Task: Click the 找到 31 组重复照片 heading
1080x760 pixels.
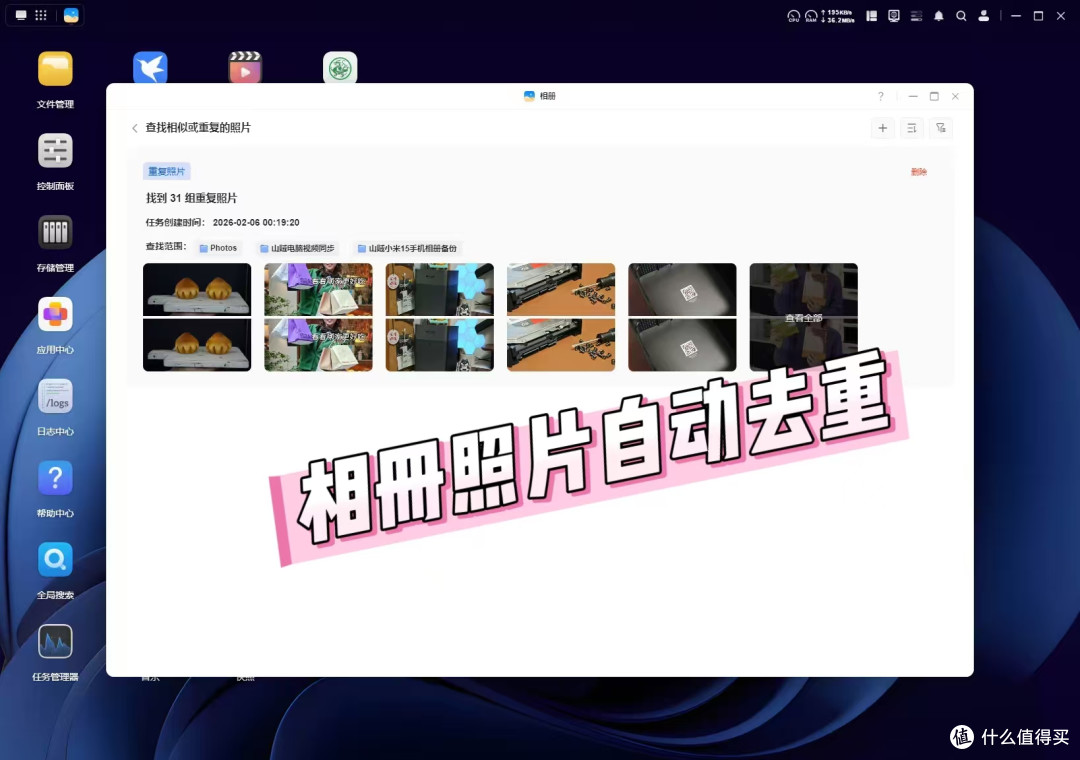Action: click(x=191, y=198)
